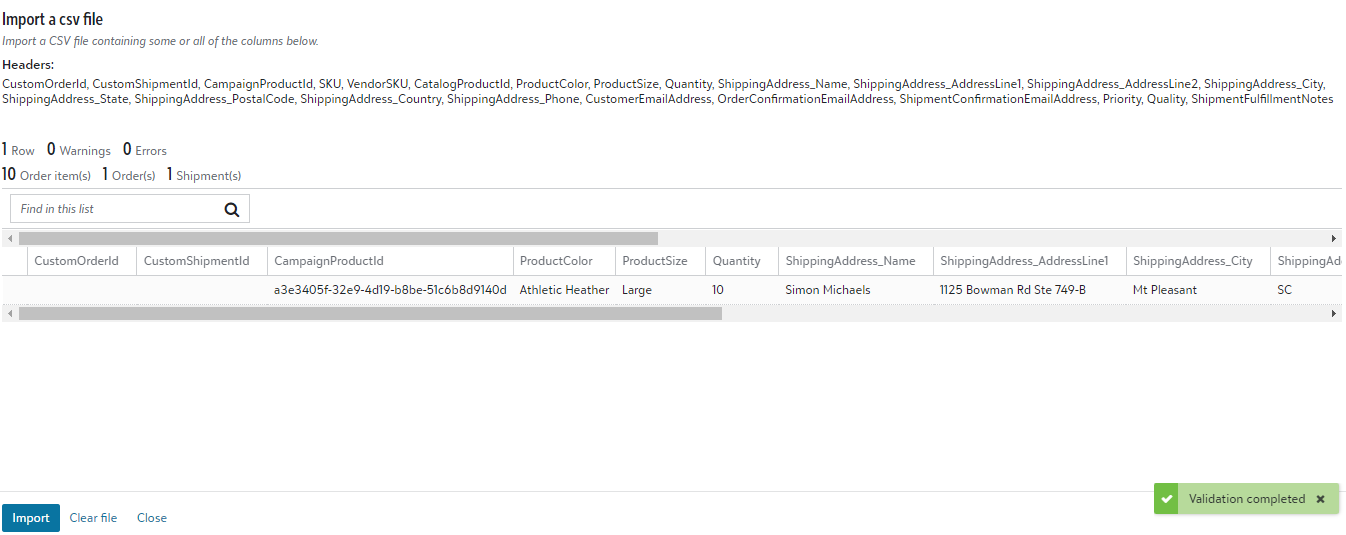Select the Simon Michaels cell
The width and height of the screenshot is (1346, 535).
(x=856, y=290)
